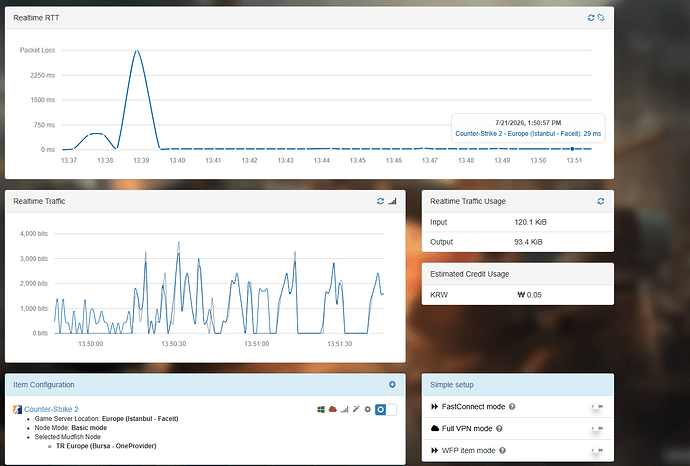Image resolution: width=690 pixels, height=466 pixels.
Task: Click the 'FastConnect mode' label
Action: [x=473, y=407]
